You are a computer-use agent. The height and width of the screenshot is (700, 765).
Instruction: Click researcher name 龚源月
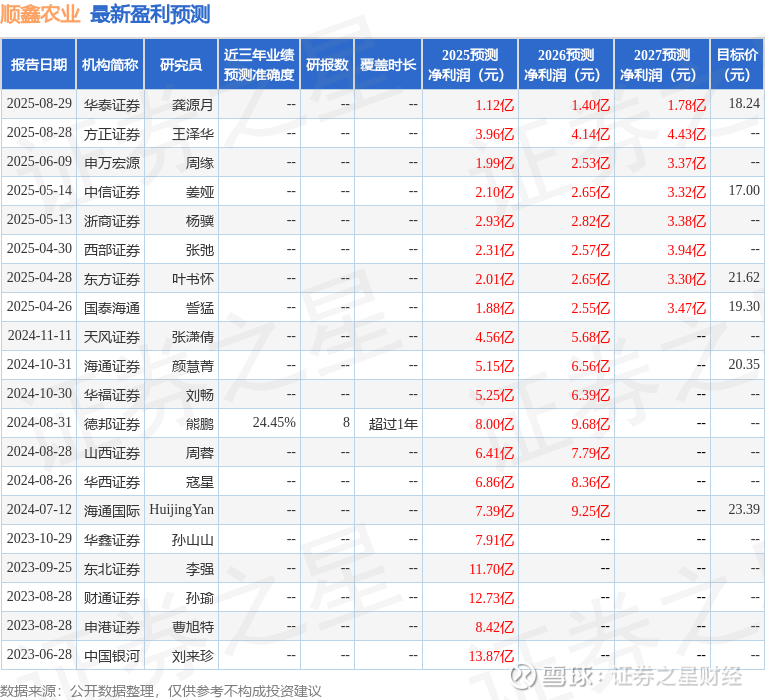tap(193, 105)
